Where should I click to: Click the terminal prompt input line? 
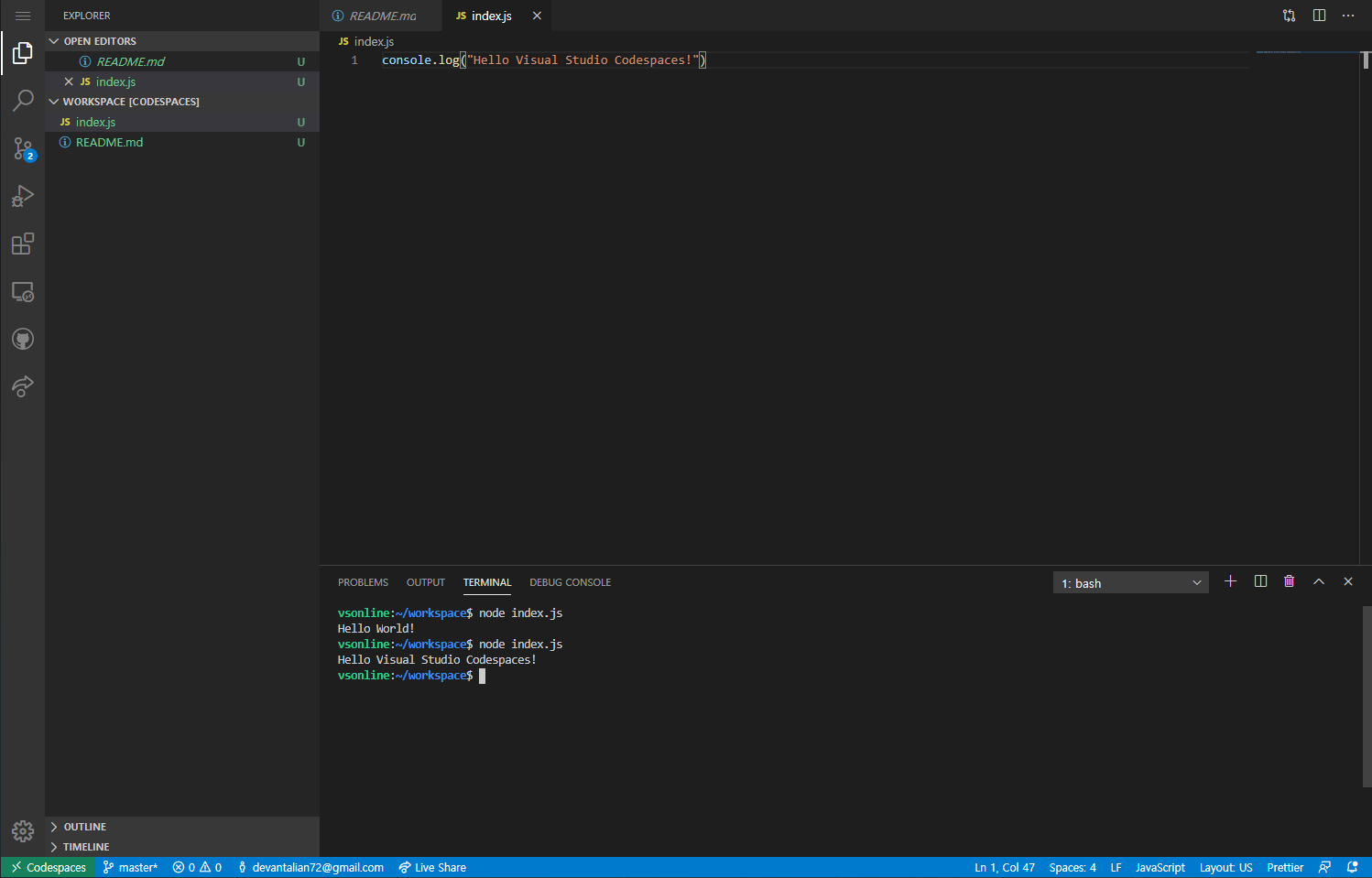pos(411,676)
